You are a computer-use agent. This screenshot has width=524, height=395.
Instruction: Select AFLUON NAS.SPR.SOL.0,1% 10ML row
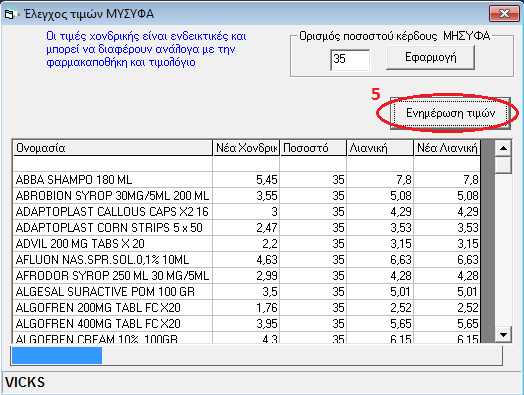coord(247,260)
